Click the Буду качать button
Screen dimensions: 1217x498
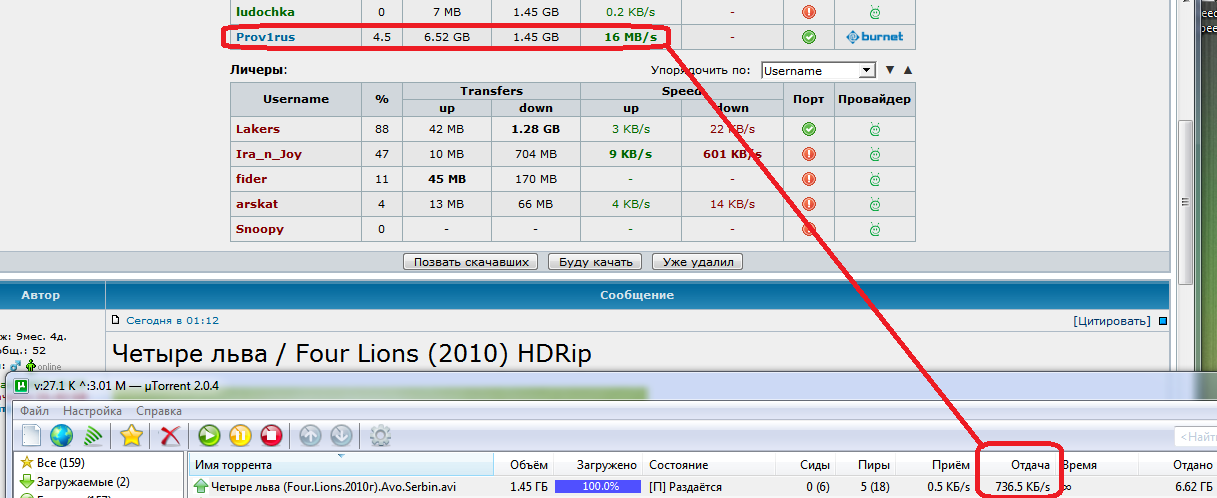click(x=595, y=262)
